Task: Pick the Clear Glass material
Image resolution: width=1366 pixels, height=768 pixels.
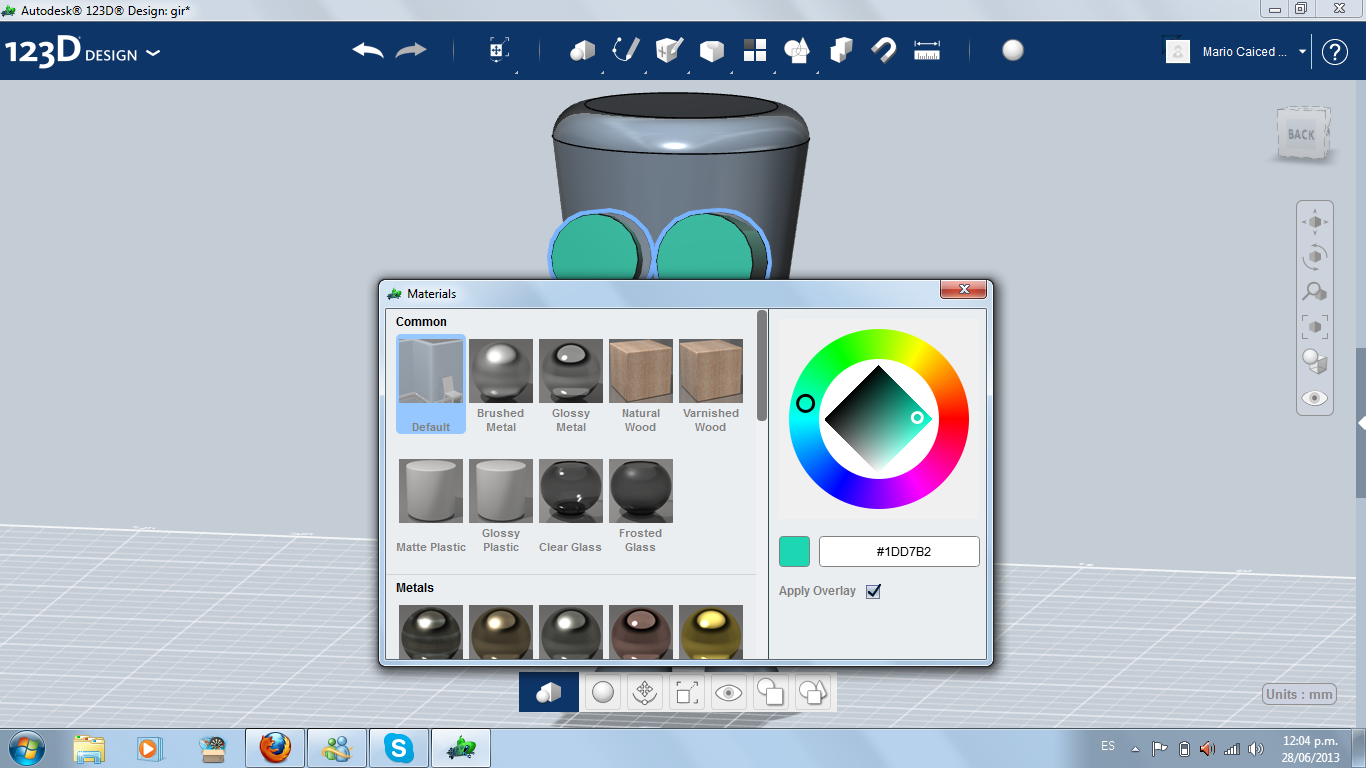Action: 571,505
